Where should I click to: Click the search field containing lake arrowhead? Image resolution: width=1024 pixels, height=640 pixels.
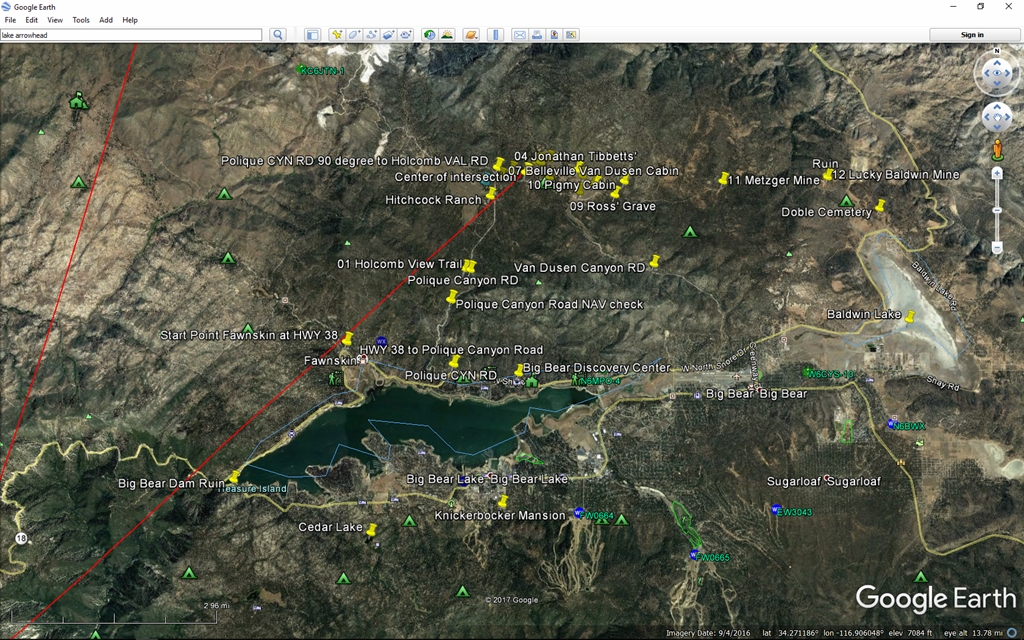pos(131,35)
